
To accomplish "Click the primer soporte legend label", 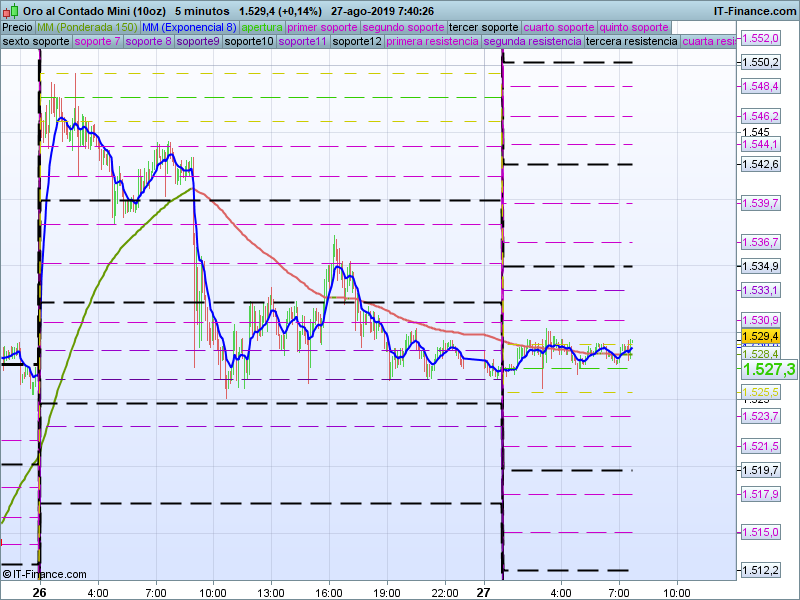I will coord(322,27).
